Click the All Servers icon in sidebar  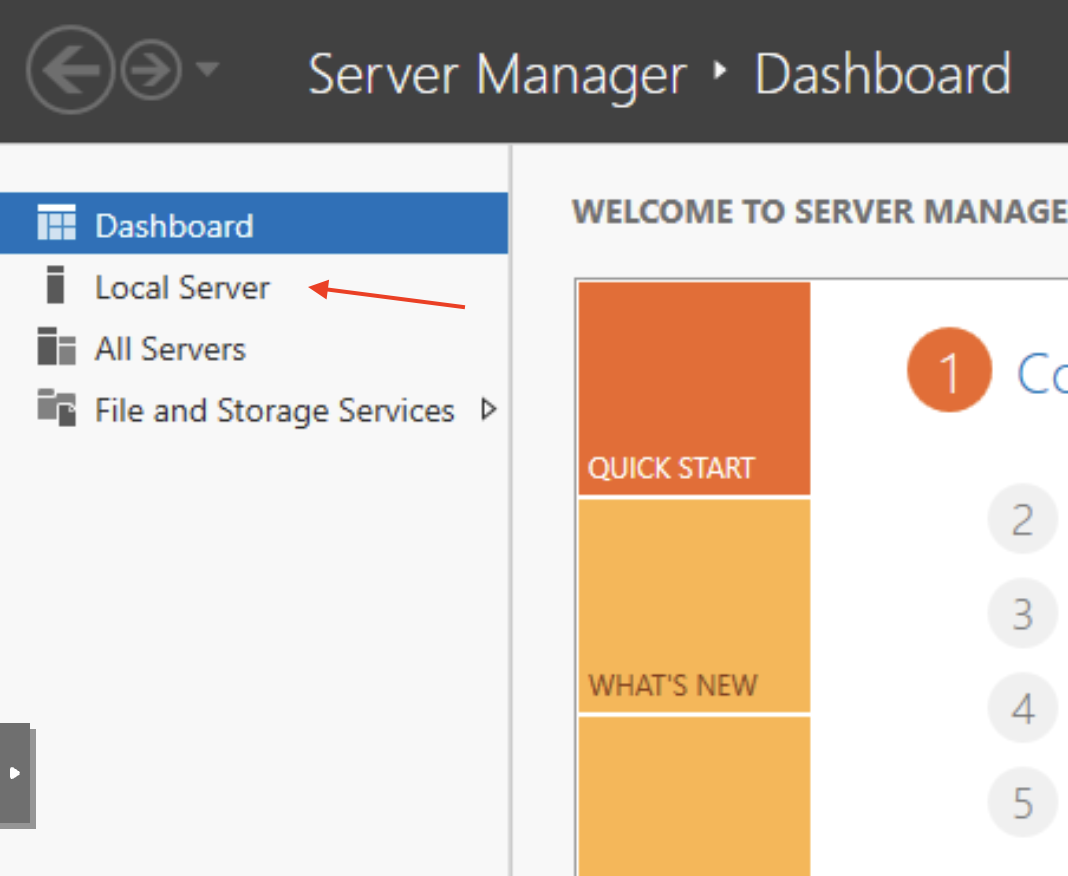(x=56, y=348)
